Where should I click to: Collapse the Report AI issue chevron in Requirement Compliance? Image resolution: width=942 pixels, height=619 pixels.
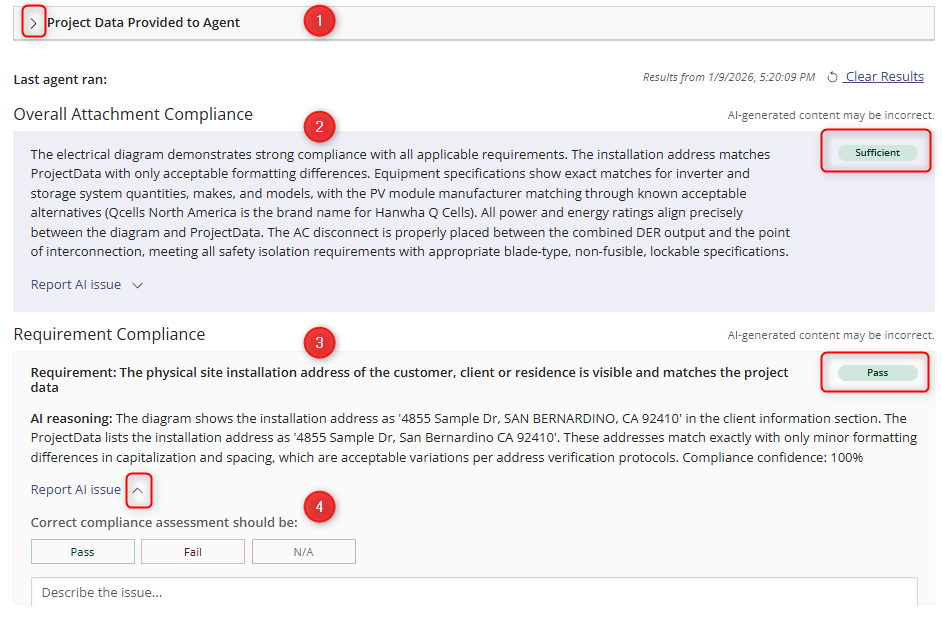click(139, 490)
